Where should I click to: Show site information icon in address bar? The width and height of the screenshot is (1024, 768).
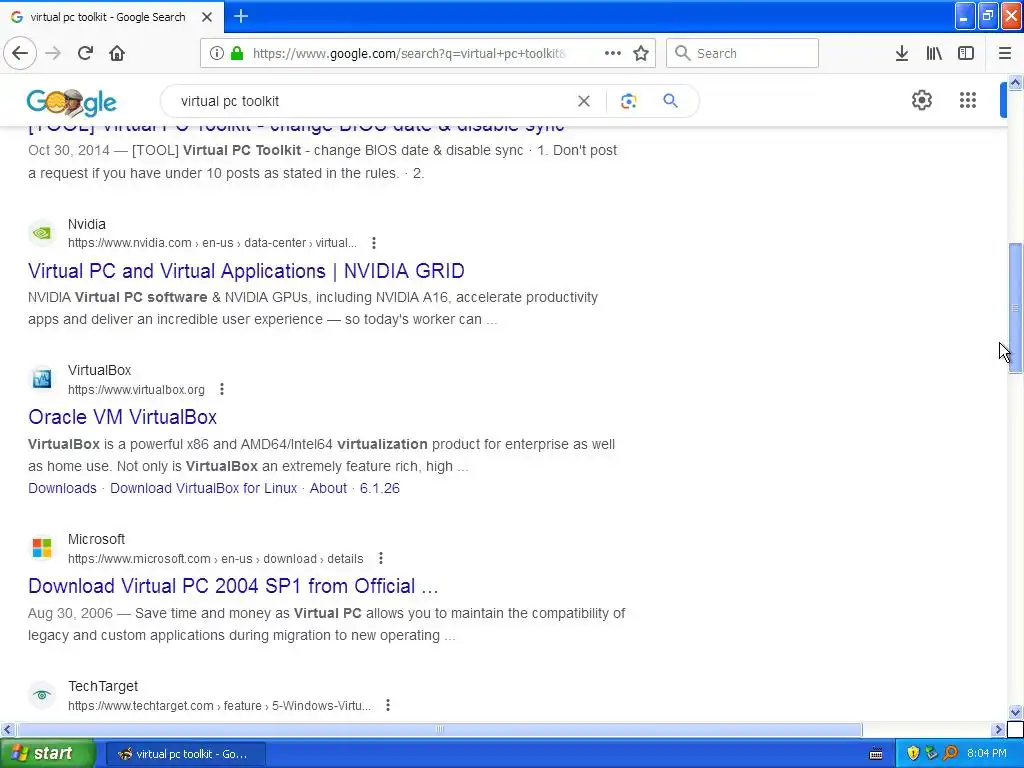[217, 54]
